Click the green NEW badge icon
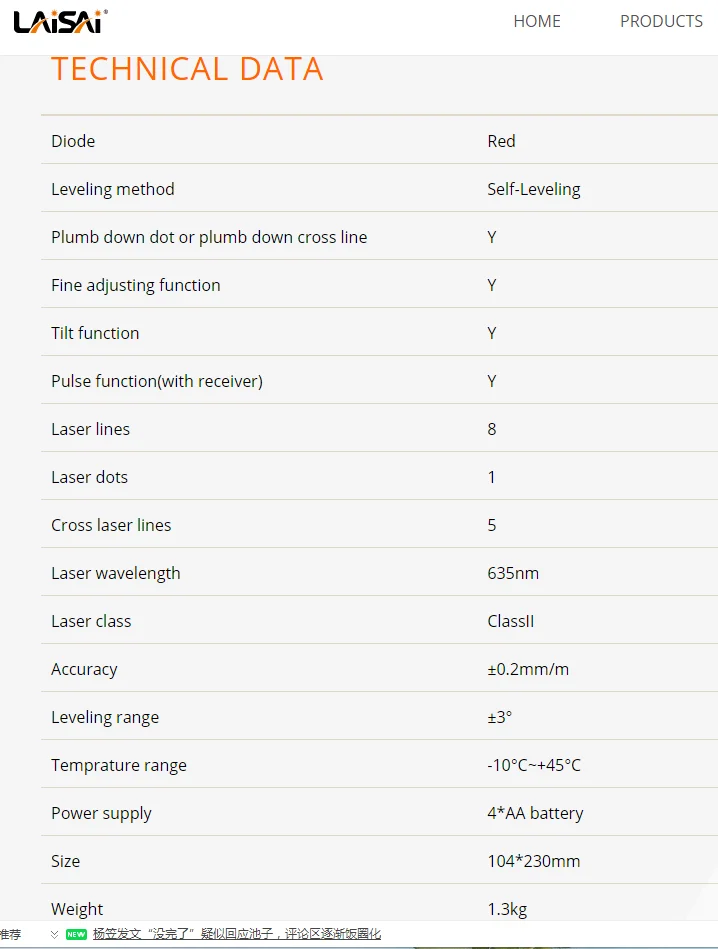Screen dimensions: 718x949 [76, 934]
